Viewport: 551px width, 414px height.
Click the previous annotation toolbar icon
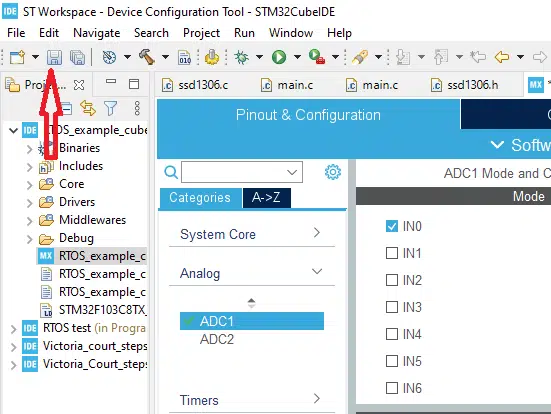[x=441, y=57]
